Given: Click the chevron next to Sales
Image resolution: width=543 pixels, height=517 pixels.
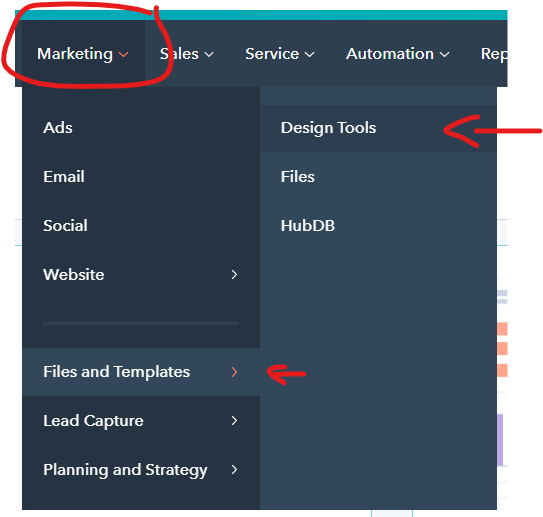Looking at the screenshot, I should coord(209,55).
